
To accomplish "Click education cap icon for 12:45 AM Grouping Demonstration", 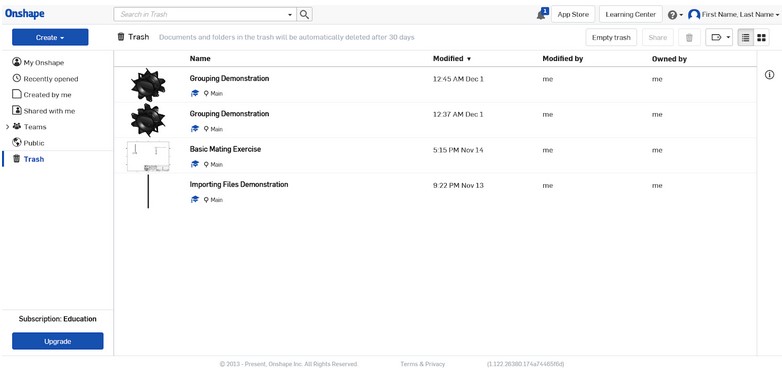I will 195,93.
